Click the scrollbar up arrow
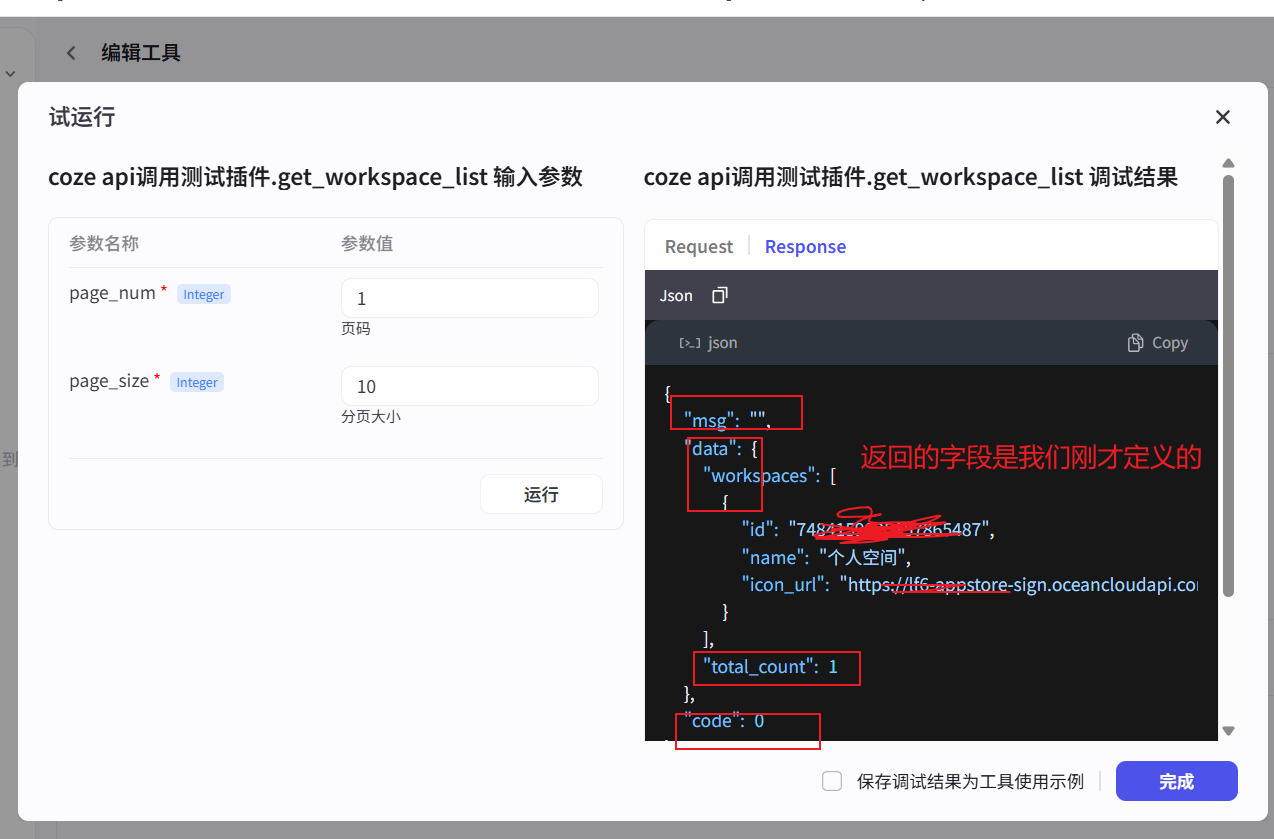Screen dimensions: 1274x839 pyautogui.click(x=1228, y=163)
